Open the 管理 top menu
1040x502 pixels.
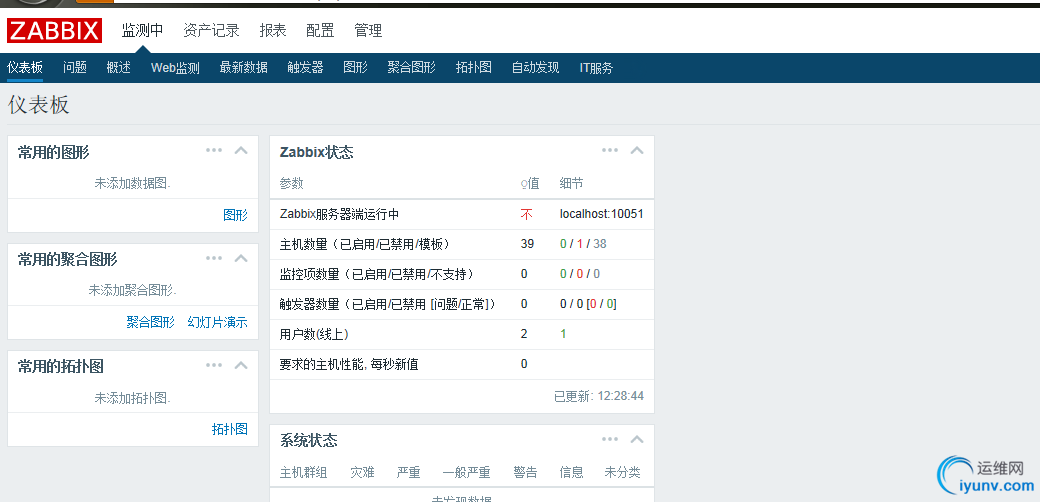tap(368, 31)
